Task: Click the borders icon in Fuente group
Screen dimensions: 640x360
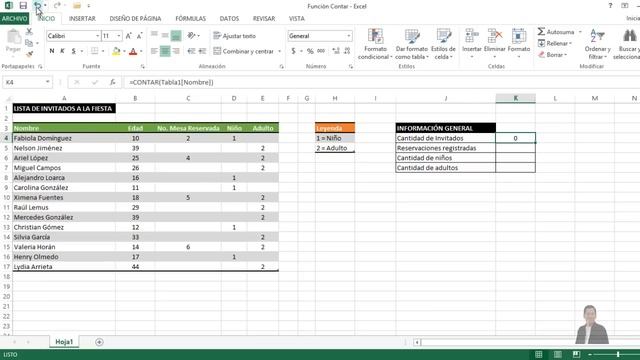Action: (94, 51)
